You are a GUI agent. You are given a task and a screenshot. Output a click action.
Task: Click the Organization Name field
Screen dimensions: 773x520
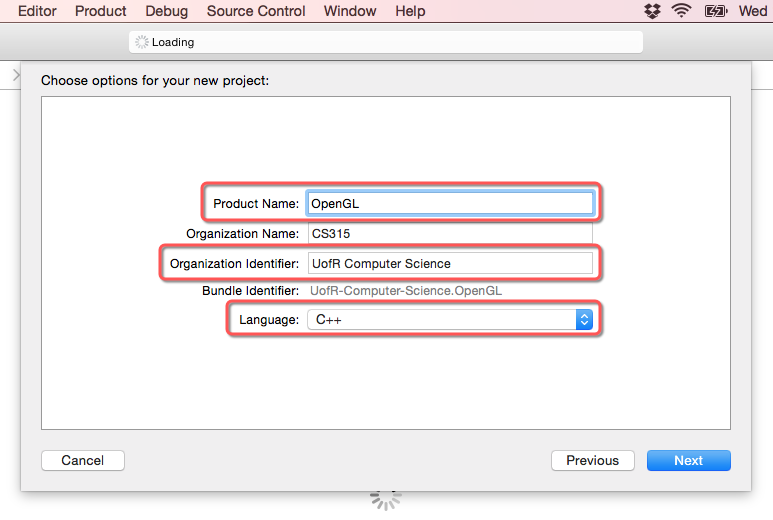pyautogui.click(x=450, y=233)
